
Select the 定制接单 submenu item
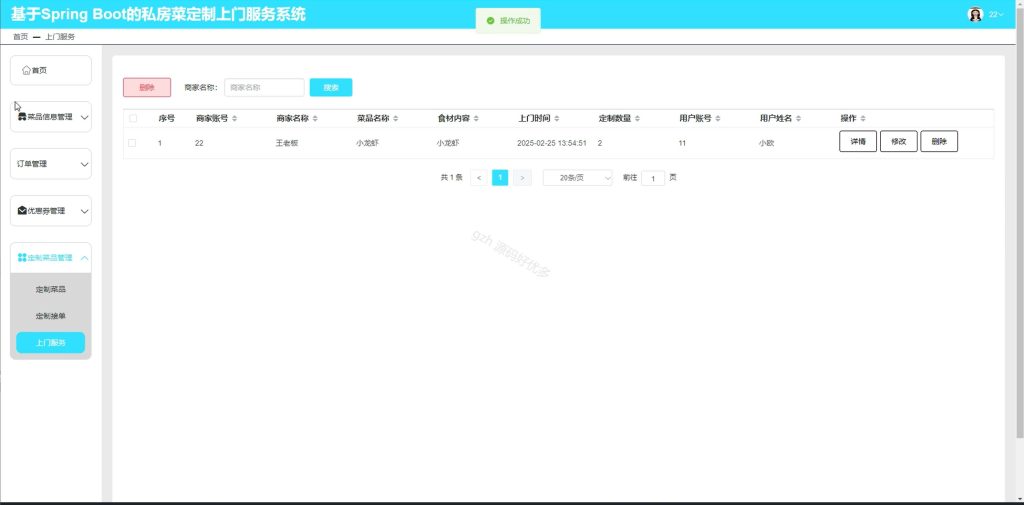click(51, 316)
